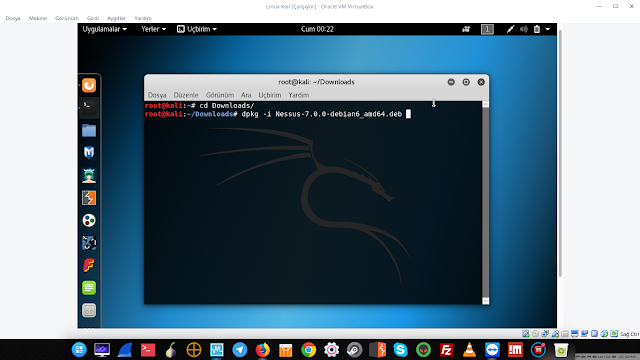640x360 pixels.
Task: Launch Burp Suite from the dock
Action: 89,198
